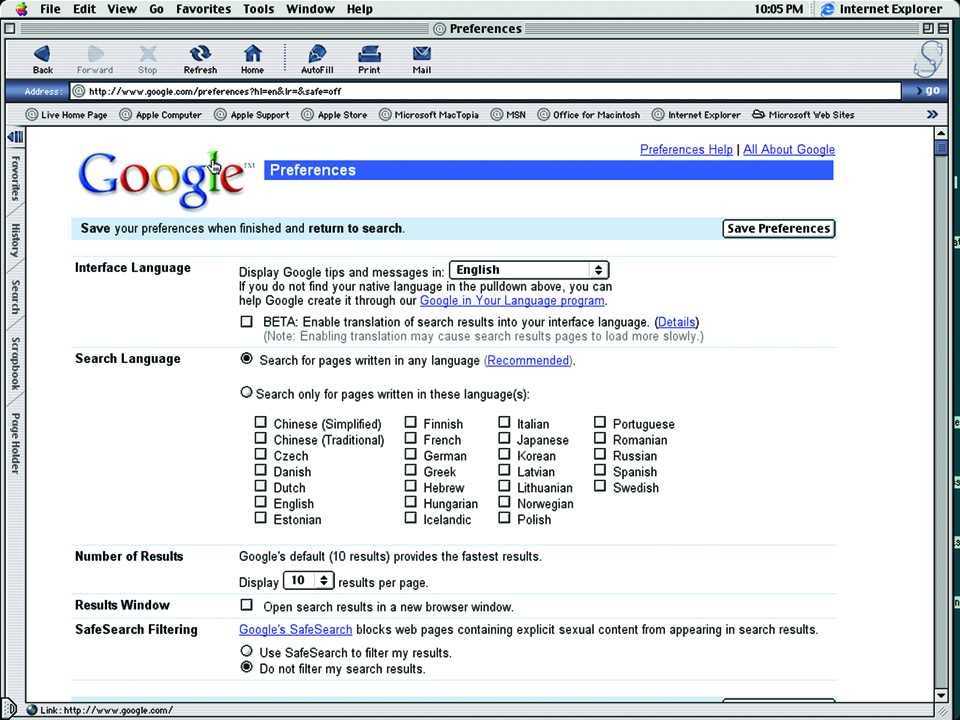Click the vertical scrollbar down arrow

point(942,694)
